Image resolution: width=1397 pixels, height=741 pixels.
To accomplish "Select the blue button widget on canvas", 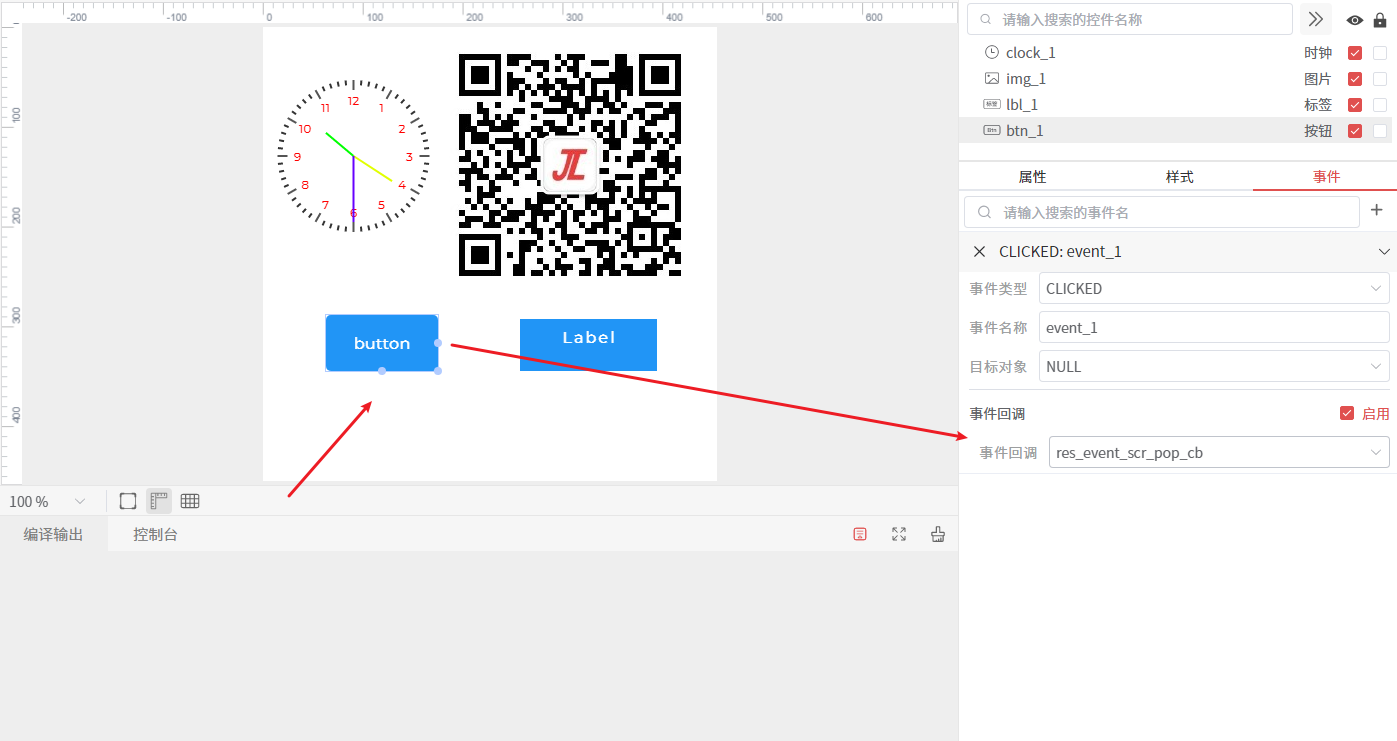I will point(382,343).
